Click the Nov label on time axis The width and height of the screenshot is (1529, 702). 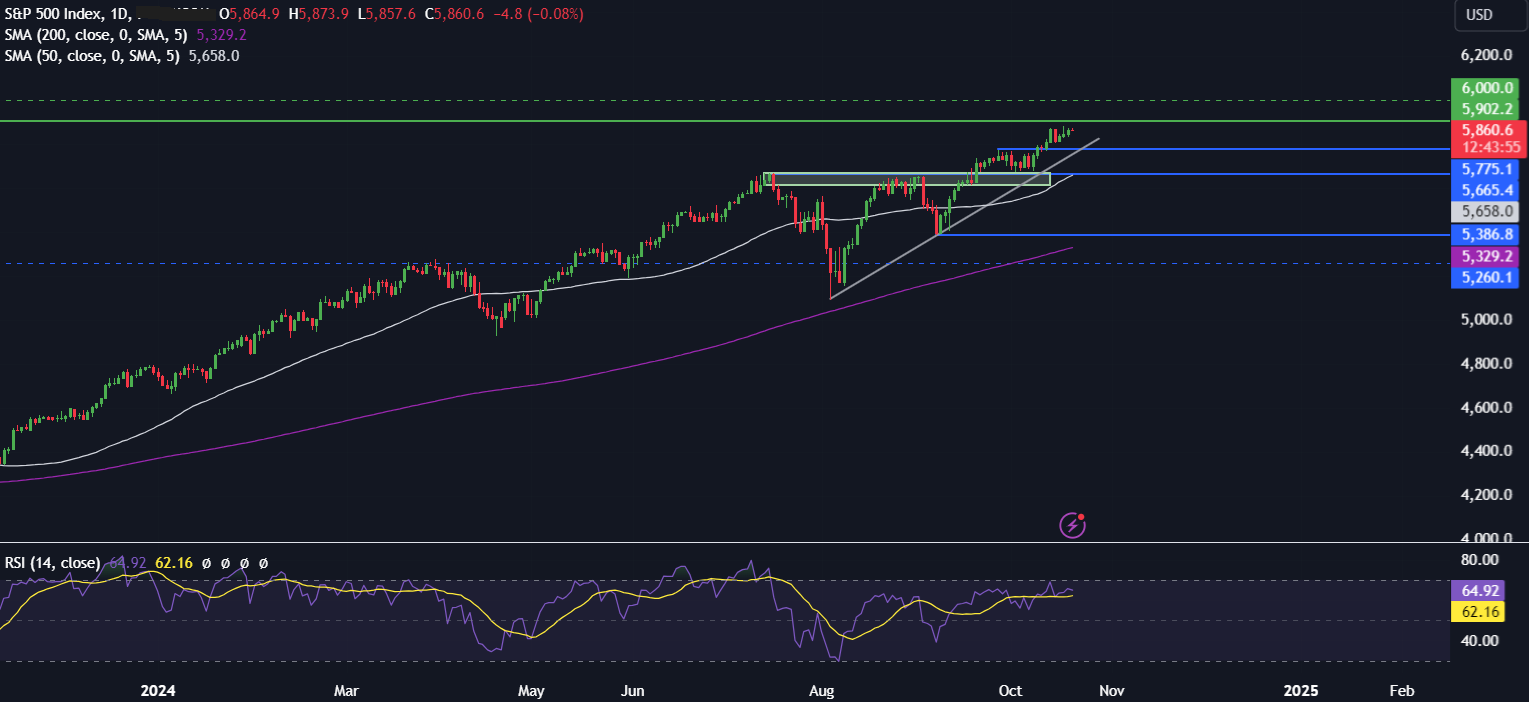pyautogui.click(x=1112, y=691)
